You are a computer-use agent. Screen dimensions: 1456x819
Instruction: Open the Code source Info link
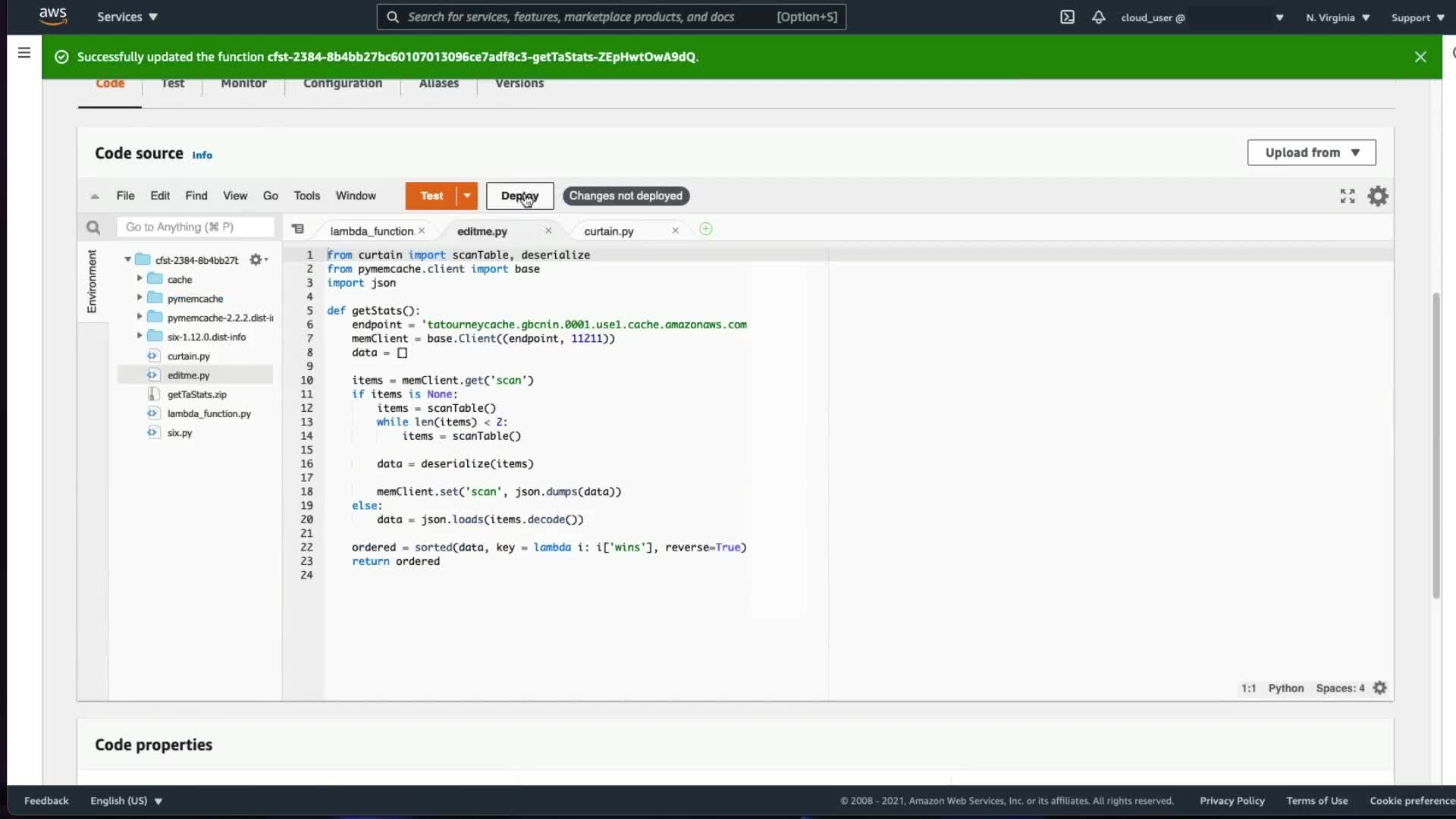pos(202,155)
